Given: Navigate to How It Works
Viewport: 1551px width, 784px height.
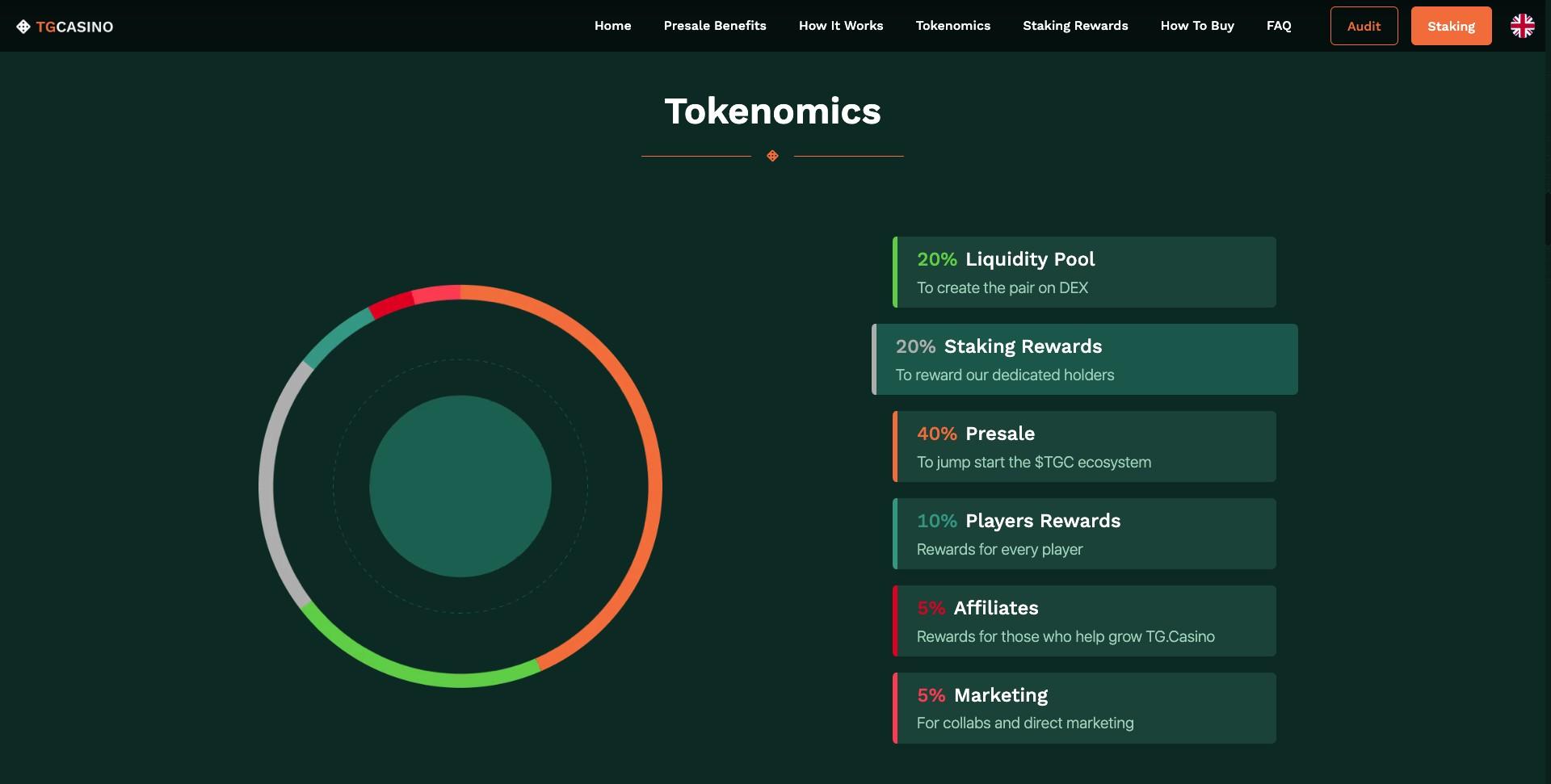Looking at the screenshot, I should 841,26.
